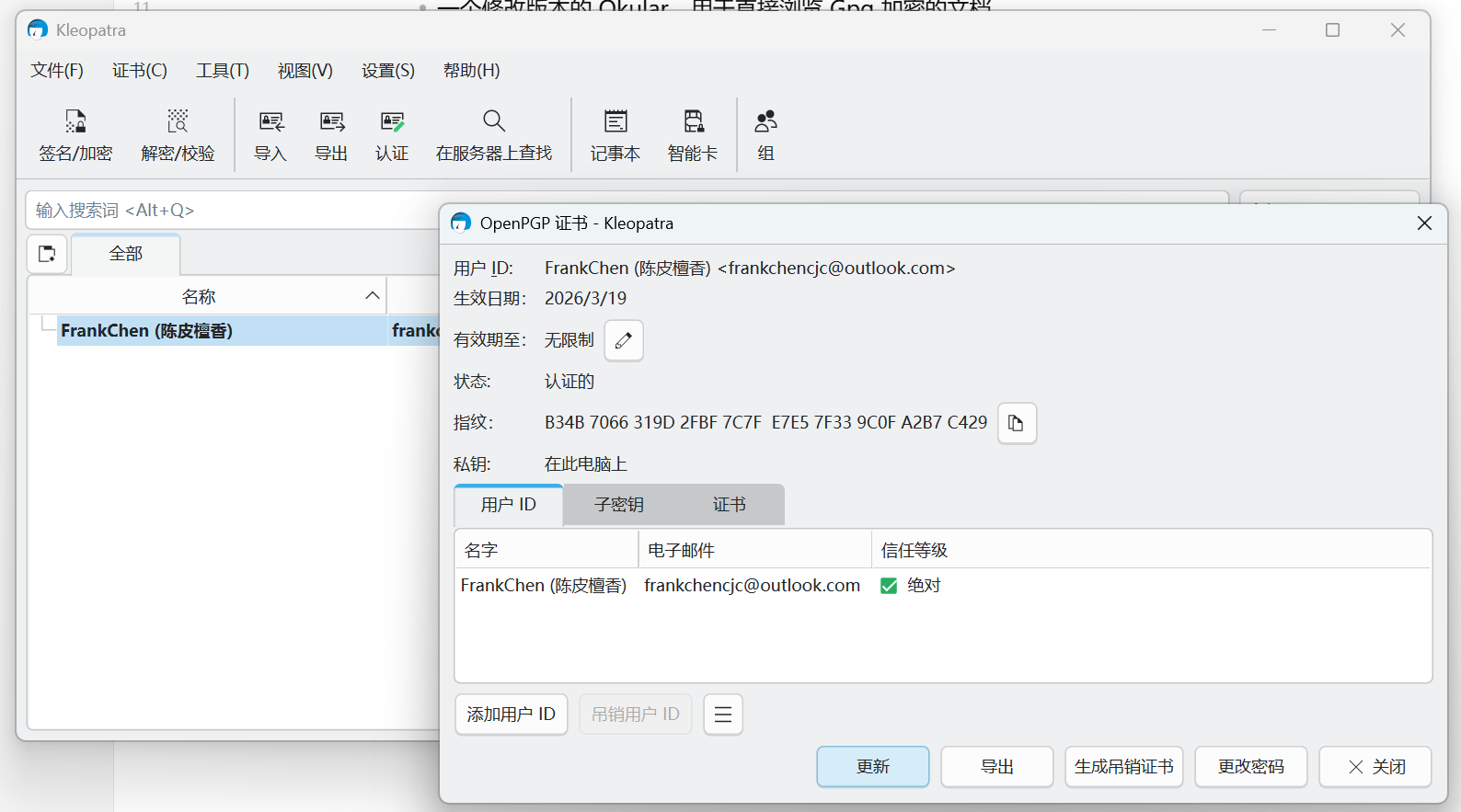
Task: Open the 视图(V) menu
Action: point(305,71)
